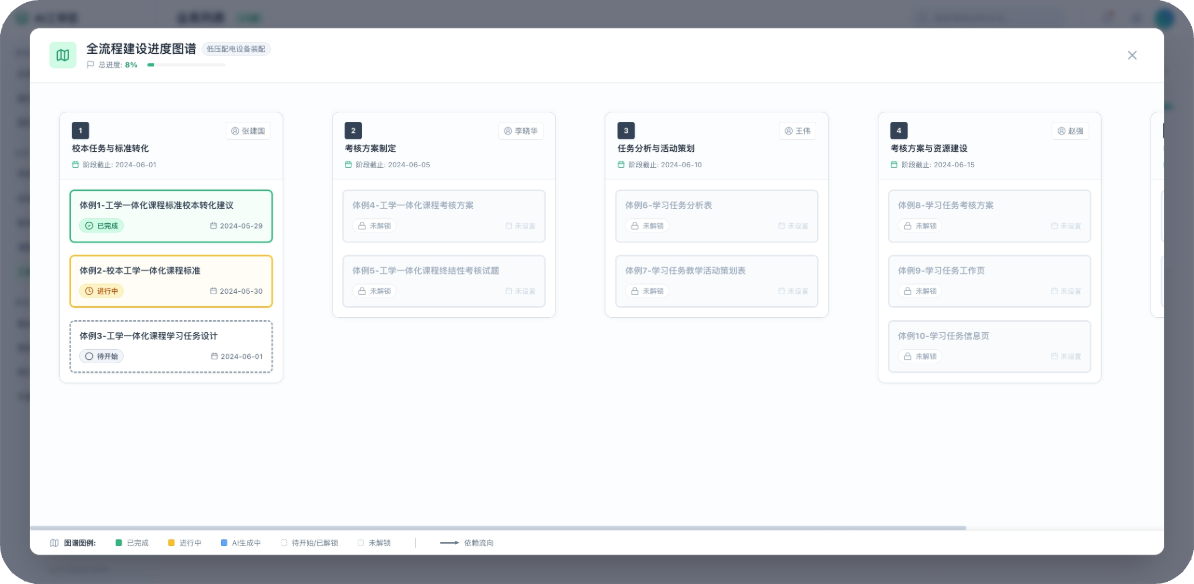Click the overall progress bar at 8%
The height and width of the screenshot is (584, 1194).
tap(186, 65)
